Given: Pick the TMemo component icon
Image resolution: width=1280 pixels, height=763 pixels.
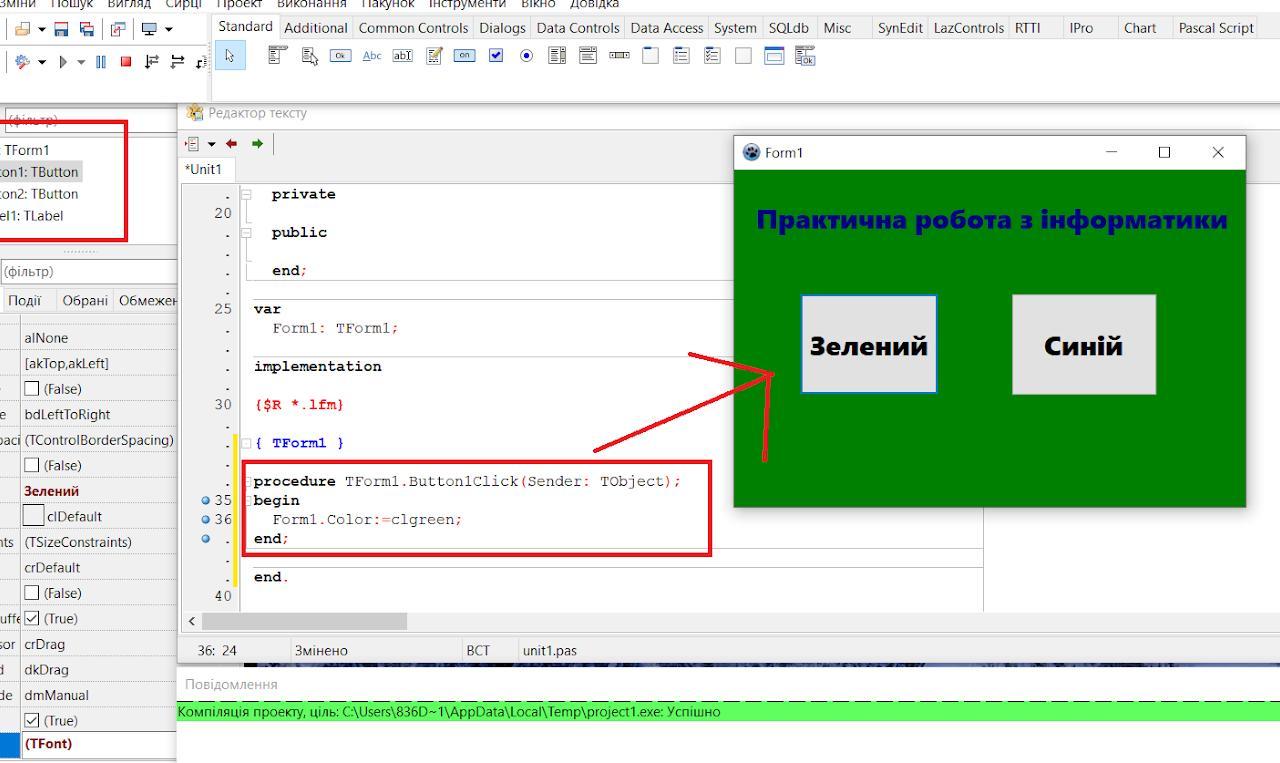Looking at the screenshot, I should (x=434, y=56).
